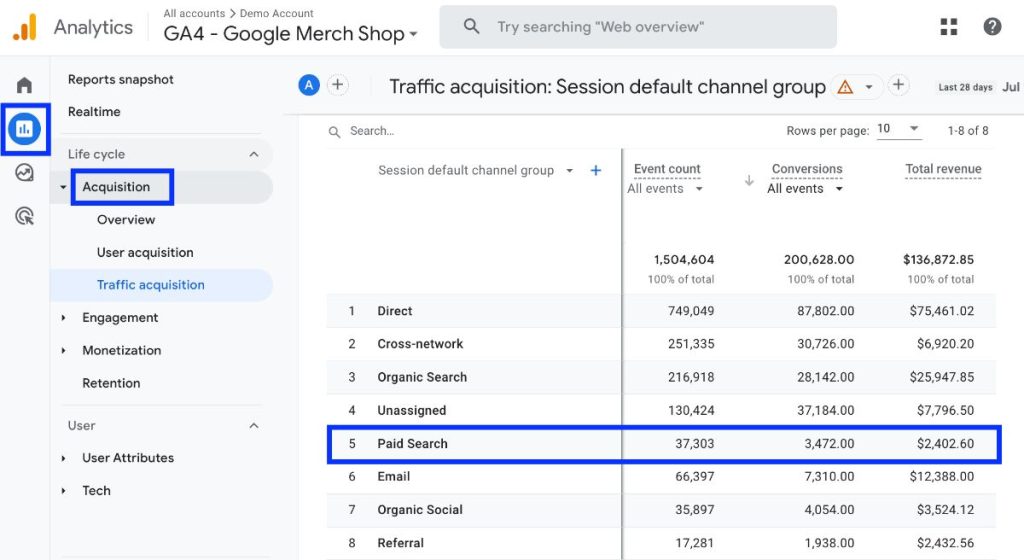Expand the Engagement menu item

(120, 318)
